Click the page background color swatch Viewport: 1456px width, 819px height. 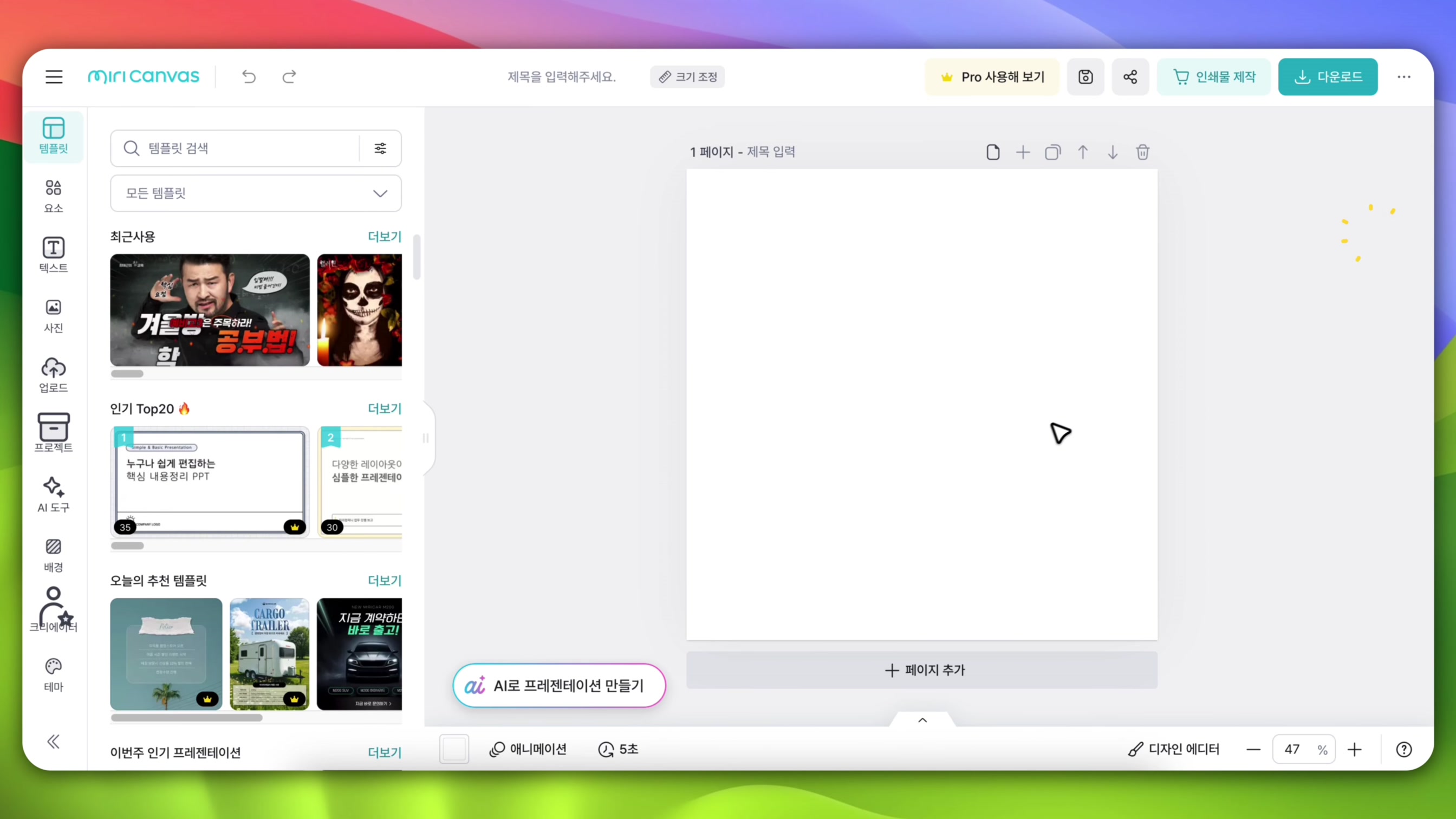click(x=454, y=750)
